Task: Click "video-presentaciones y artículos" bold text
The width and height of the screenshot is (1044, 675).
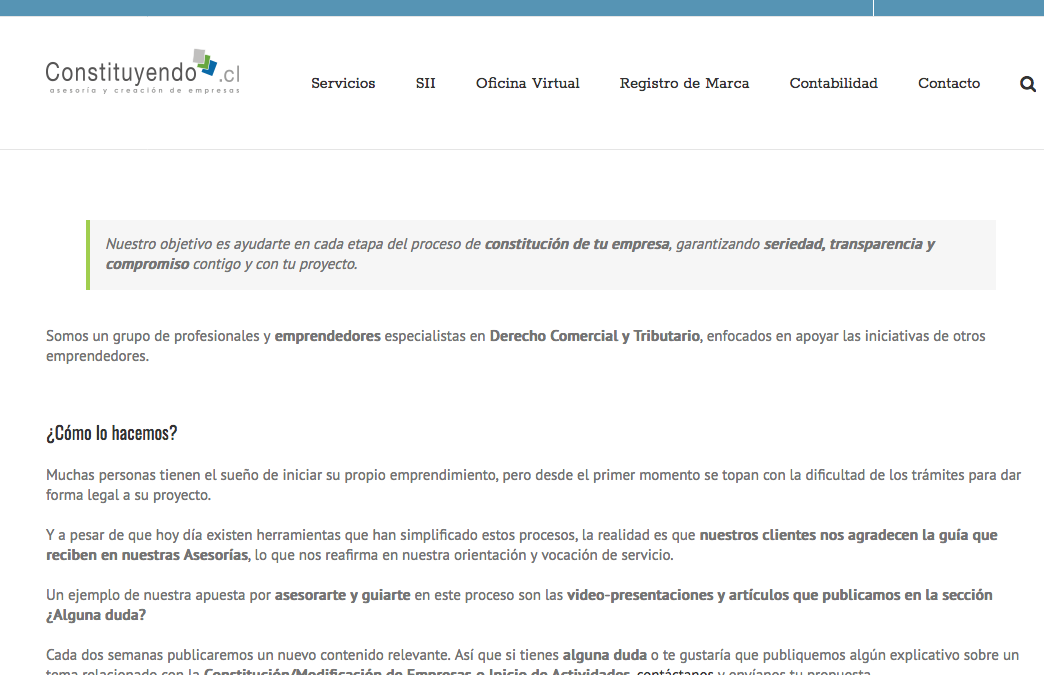Action: (x=678, y=595)
